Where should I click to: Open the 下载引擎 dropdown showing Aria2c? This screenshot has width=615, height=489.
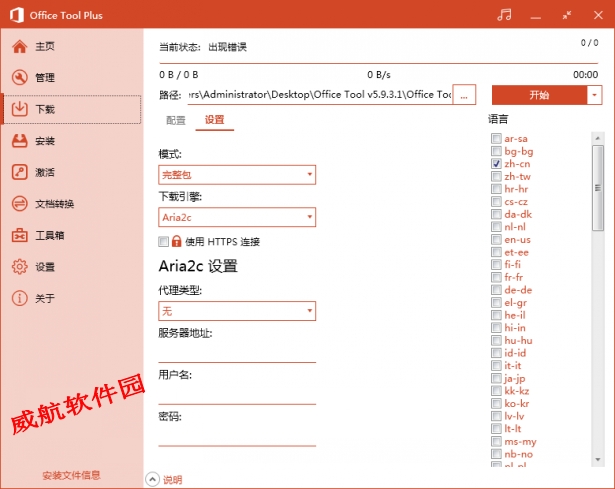[x=237, y=217]
